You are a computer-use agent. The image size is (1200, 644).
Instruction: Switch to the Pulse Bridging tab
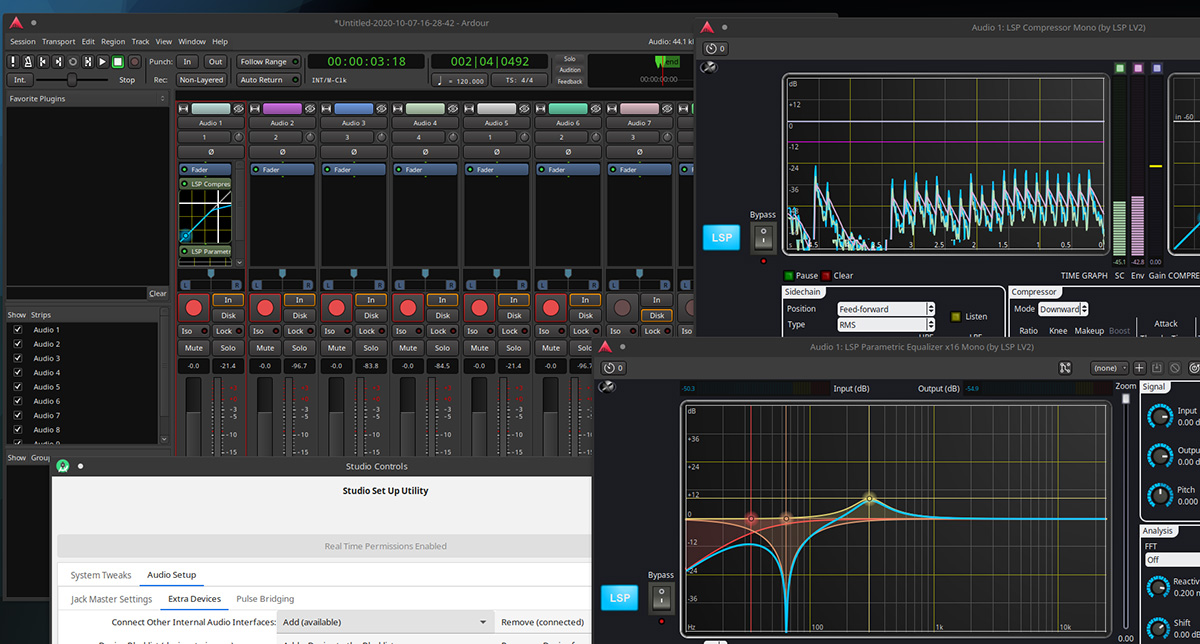coord(265,599)
